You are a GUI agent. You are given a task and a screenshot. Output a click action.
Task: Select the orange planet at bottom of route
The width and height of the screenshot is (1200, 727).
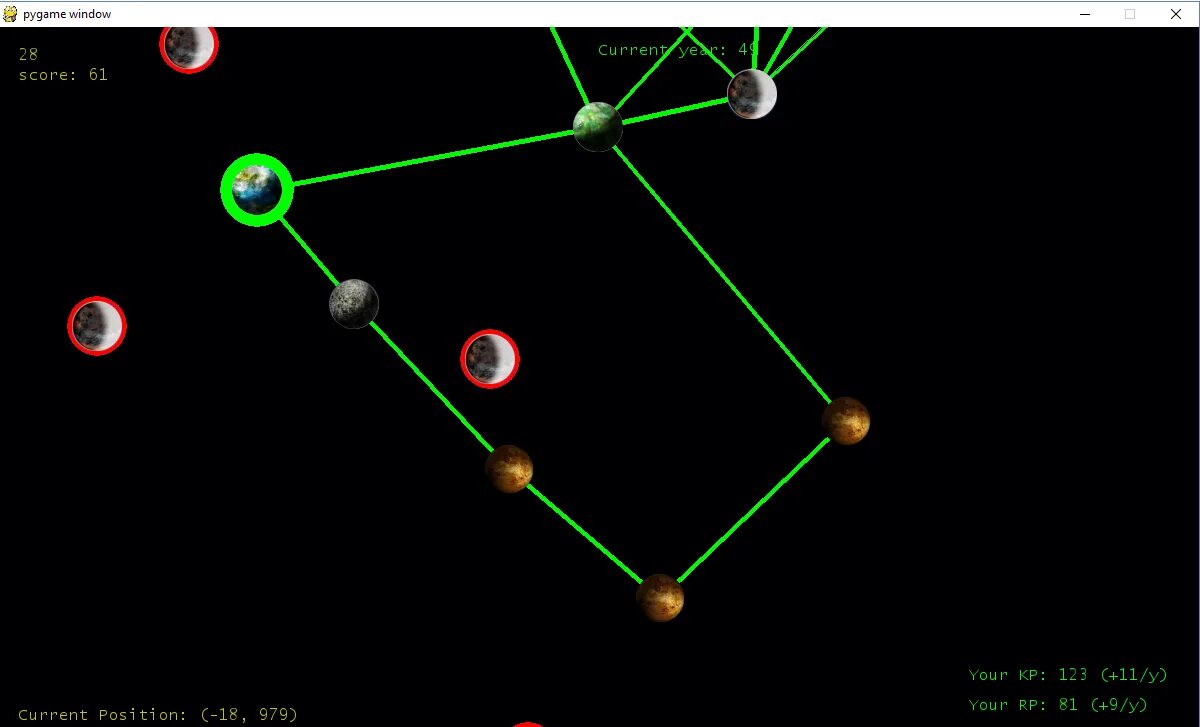click(660, 598)
